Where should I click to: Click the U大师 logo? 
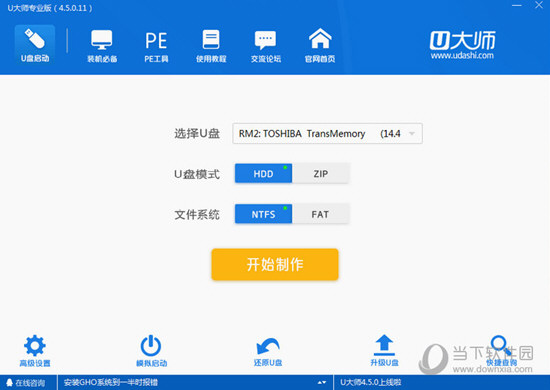pyautogui.click(x=462, y=40)
